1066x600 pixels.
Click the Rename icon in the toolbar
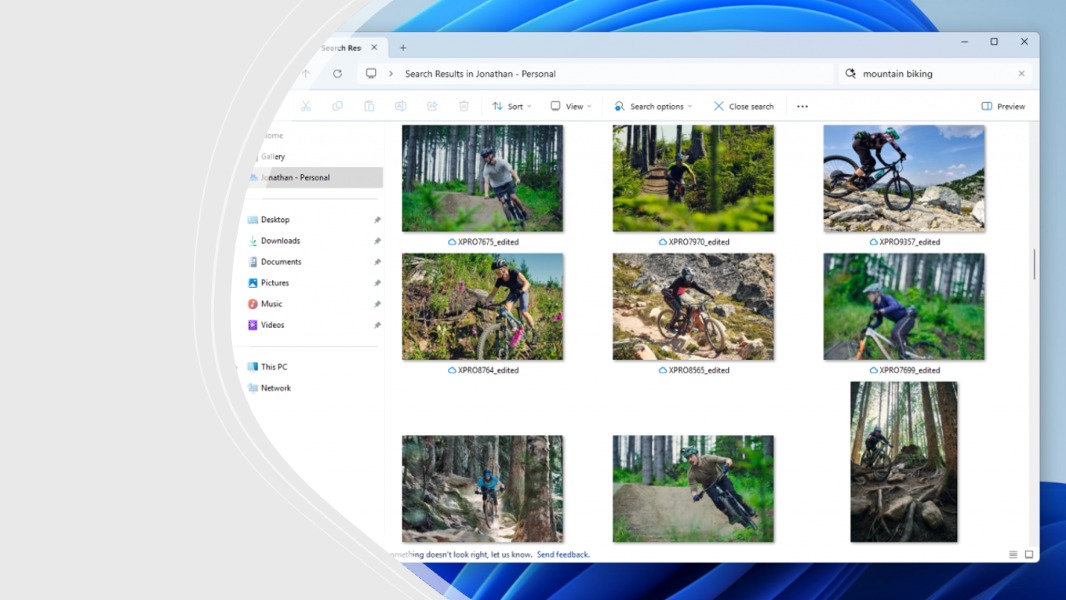coord(400,105)
